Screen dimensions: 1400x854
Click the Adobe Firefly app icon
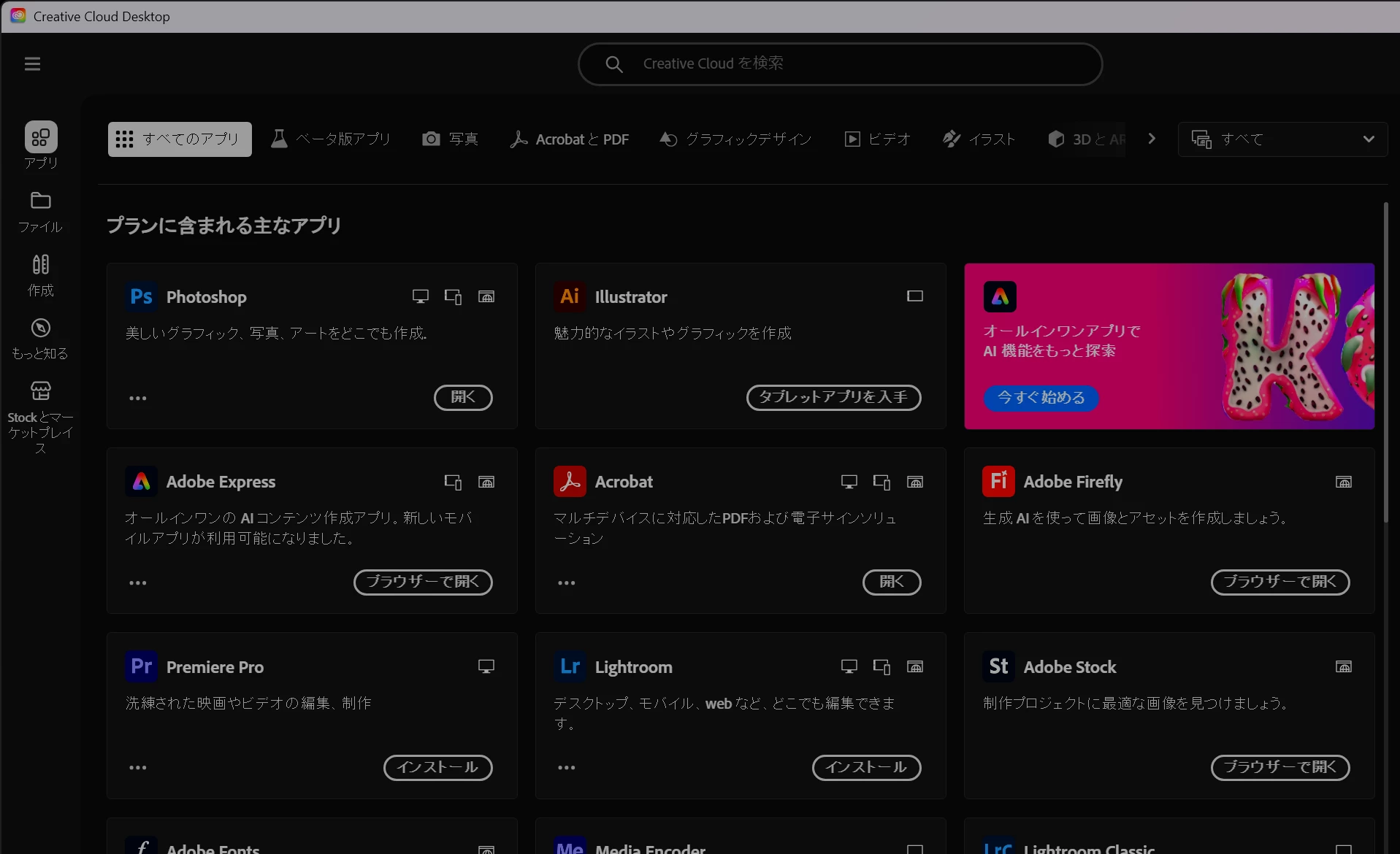pyautogui.click(x=999, y=482)
